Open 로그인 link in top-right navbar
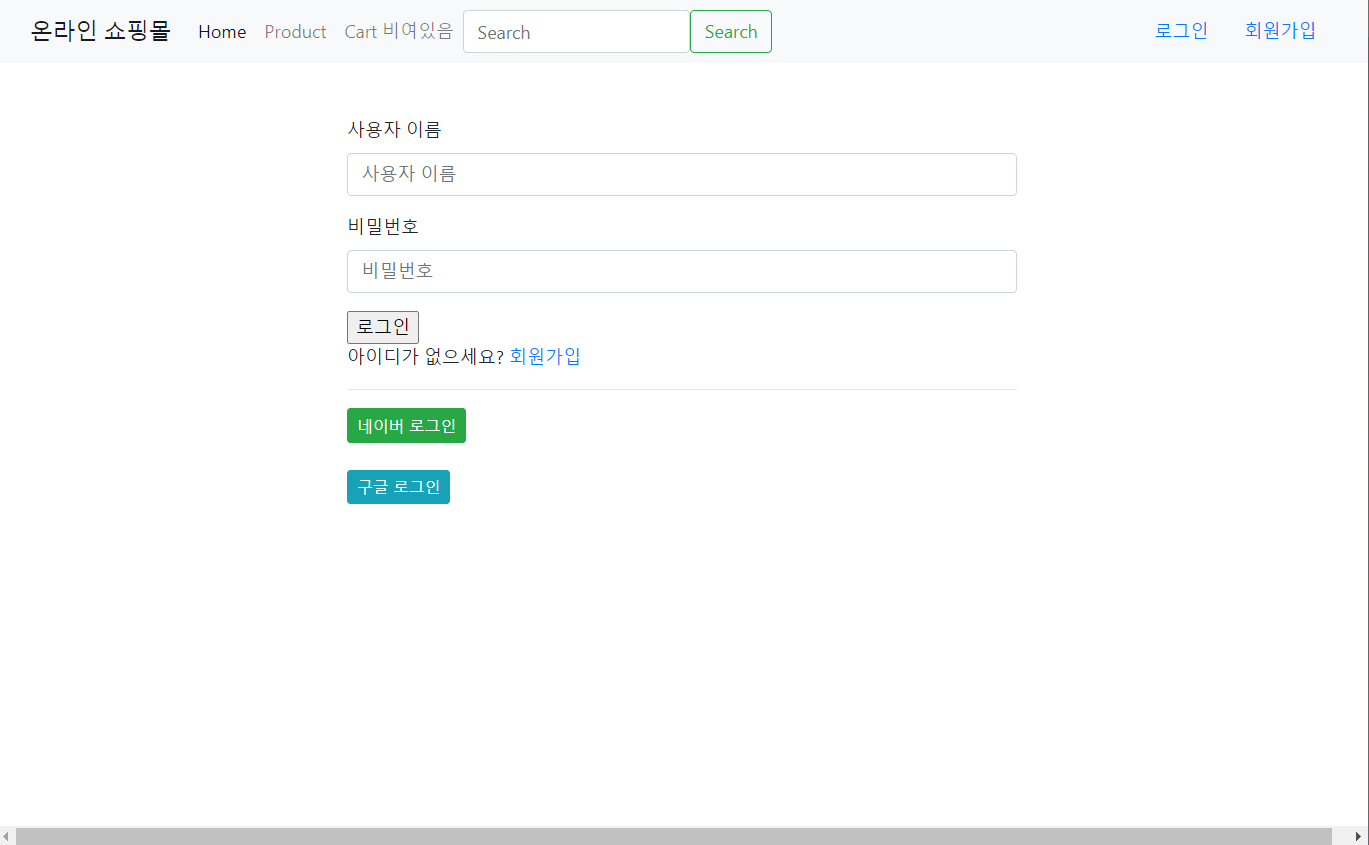Image resolution: width=1369 pixels, height=845 pixels. [1181, 31]
